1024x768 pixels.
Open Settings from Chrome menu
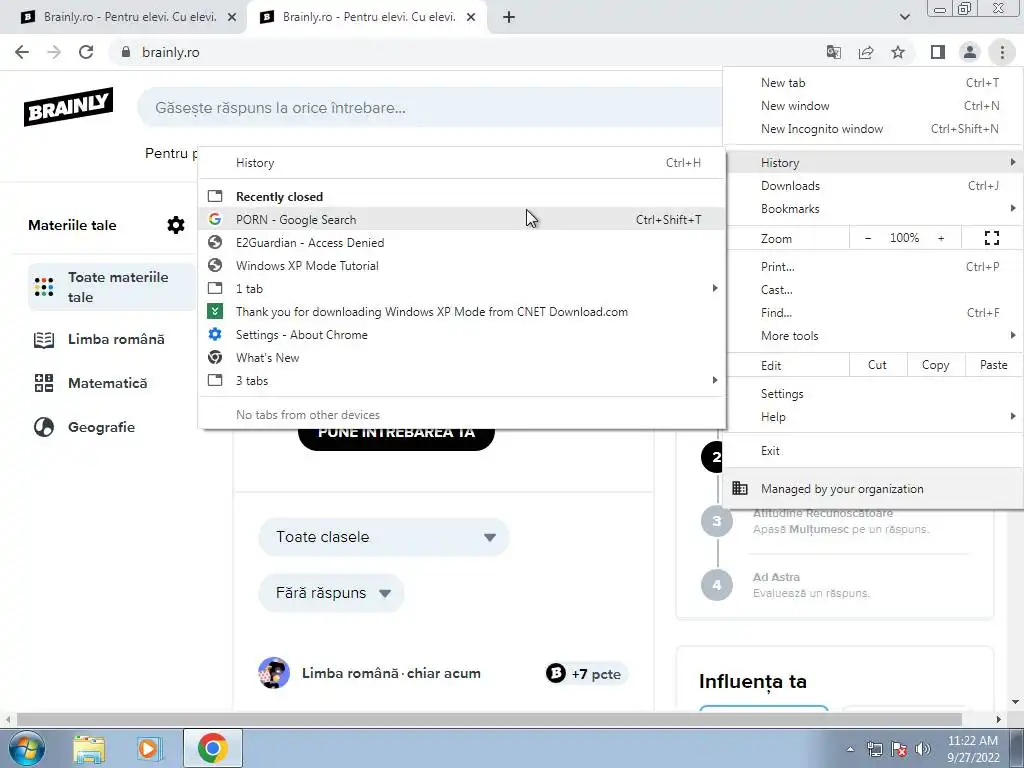(x=872, y=394)
